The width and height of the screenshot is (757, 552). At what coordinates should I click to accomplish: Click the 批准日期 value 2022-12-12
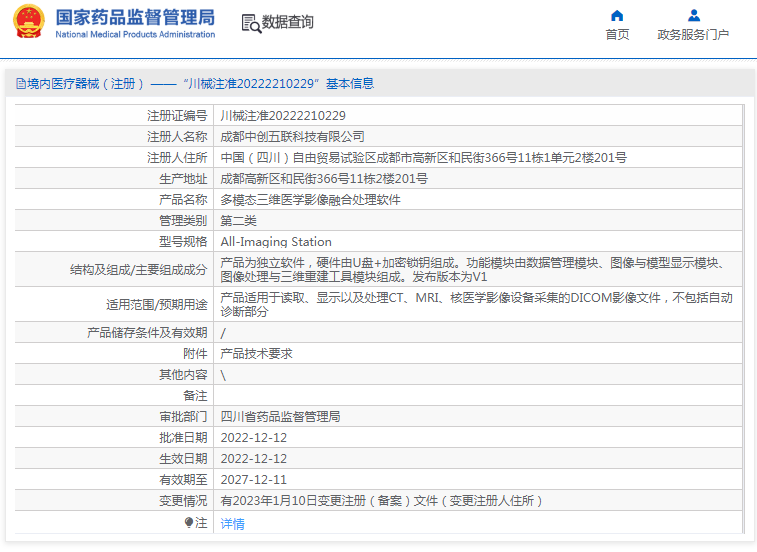pos(254,438)
